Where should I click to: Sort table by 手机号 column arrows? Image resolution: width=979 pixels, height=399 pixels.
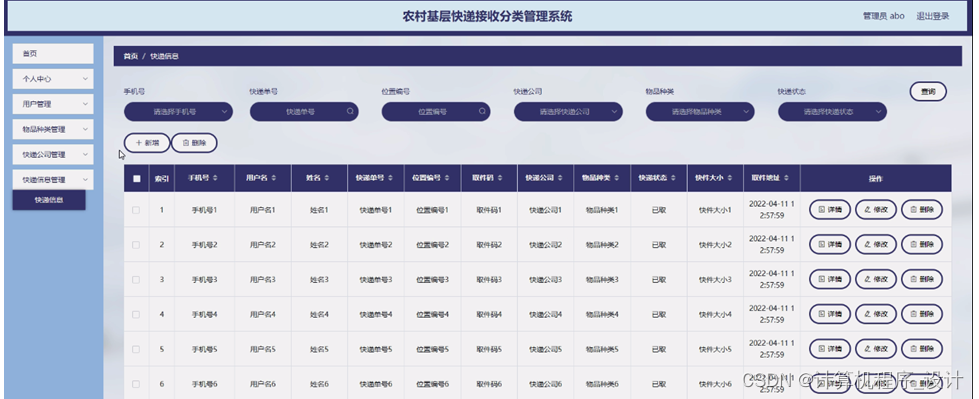pyautogui.click(x=215, y=178)
